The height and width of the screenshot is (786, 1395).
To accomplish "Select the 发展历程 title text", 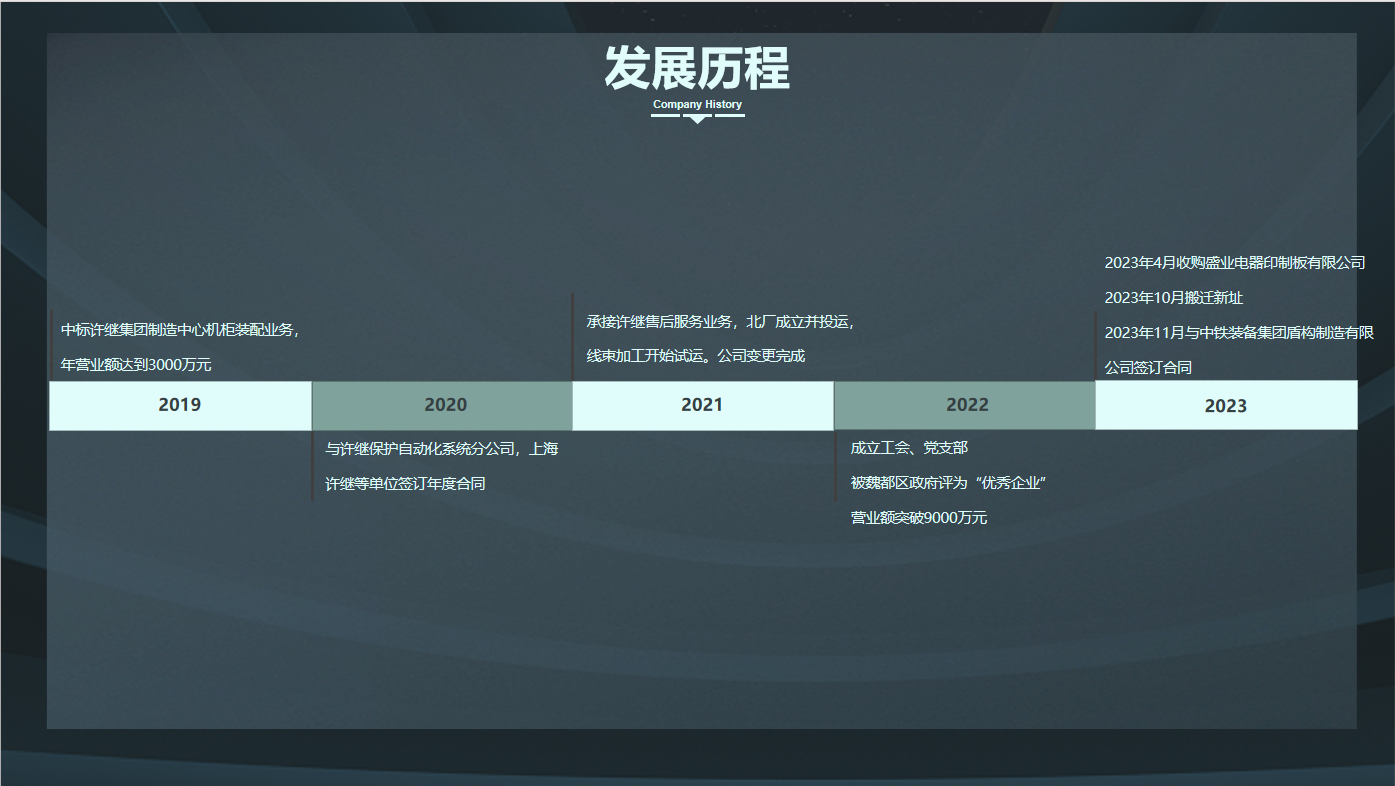I will (x=697, y=69).
